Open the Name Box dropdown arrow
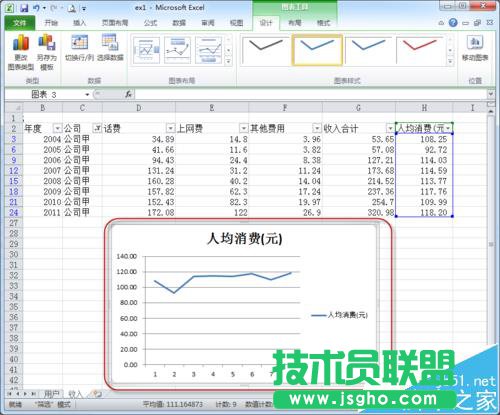 tap(87, 95)
